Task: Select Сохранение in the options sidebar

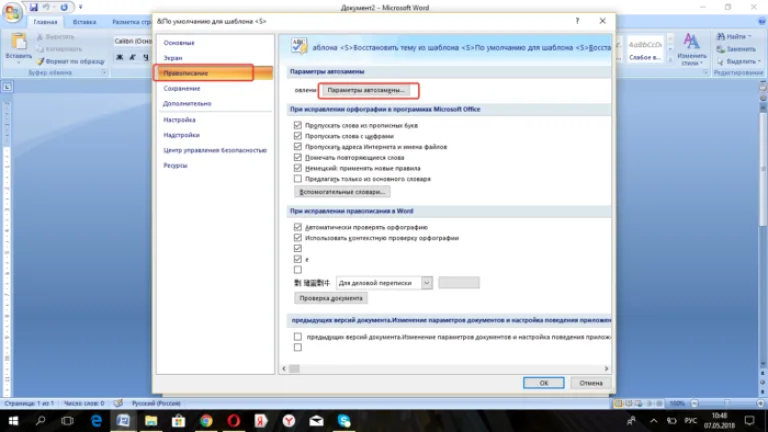Action: coord(182,88)
